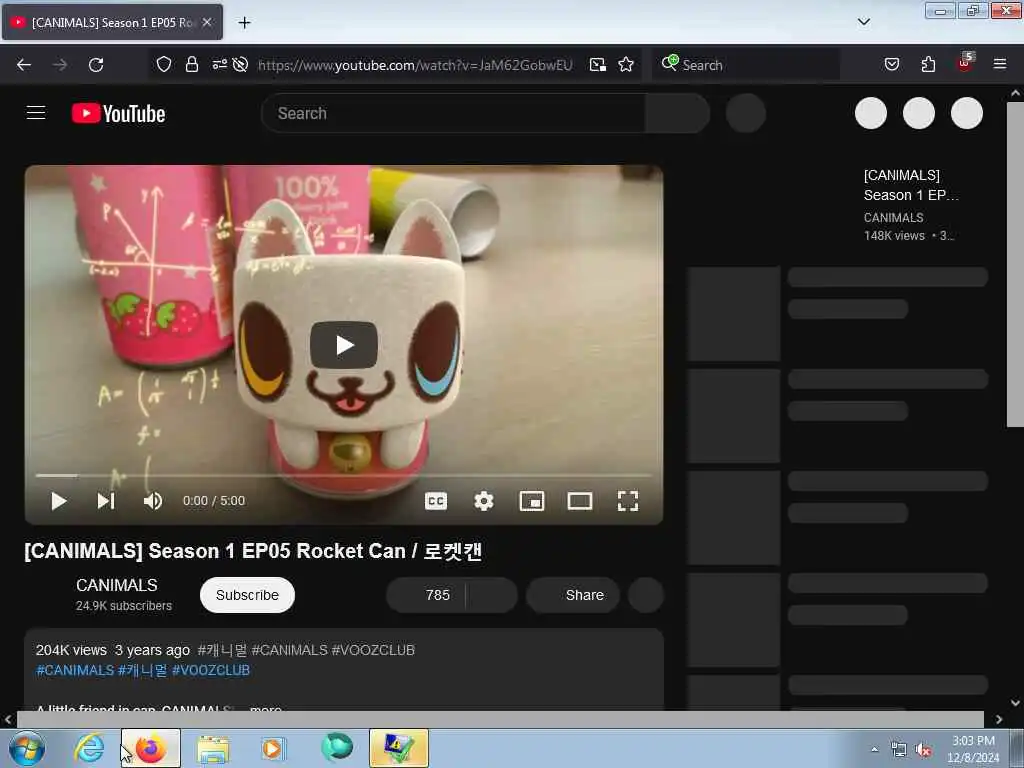Launch Internet Explorer from the taskbar
The width and height of the screenshot is (1024, 768).
89,748
